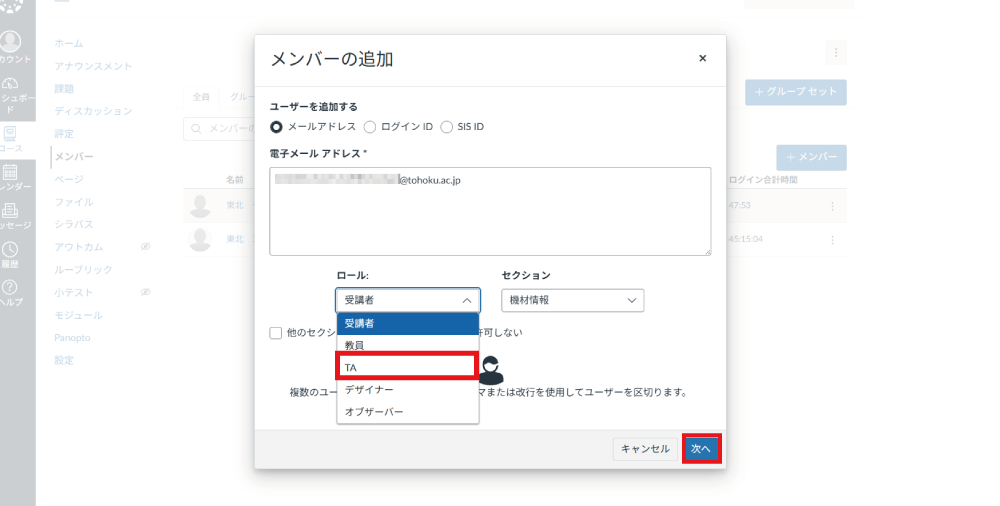Open the セクション dropdown
The width and height of the screenshot is (1000, 506).
pos(572,300)
